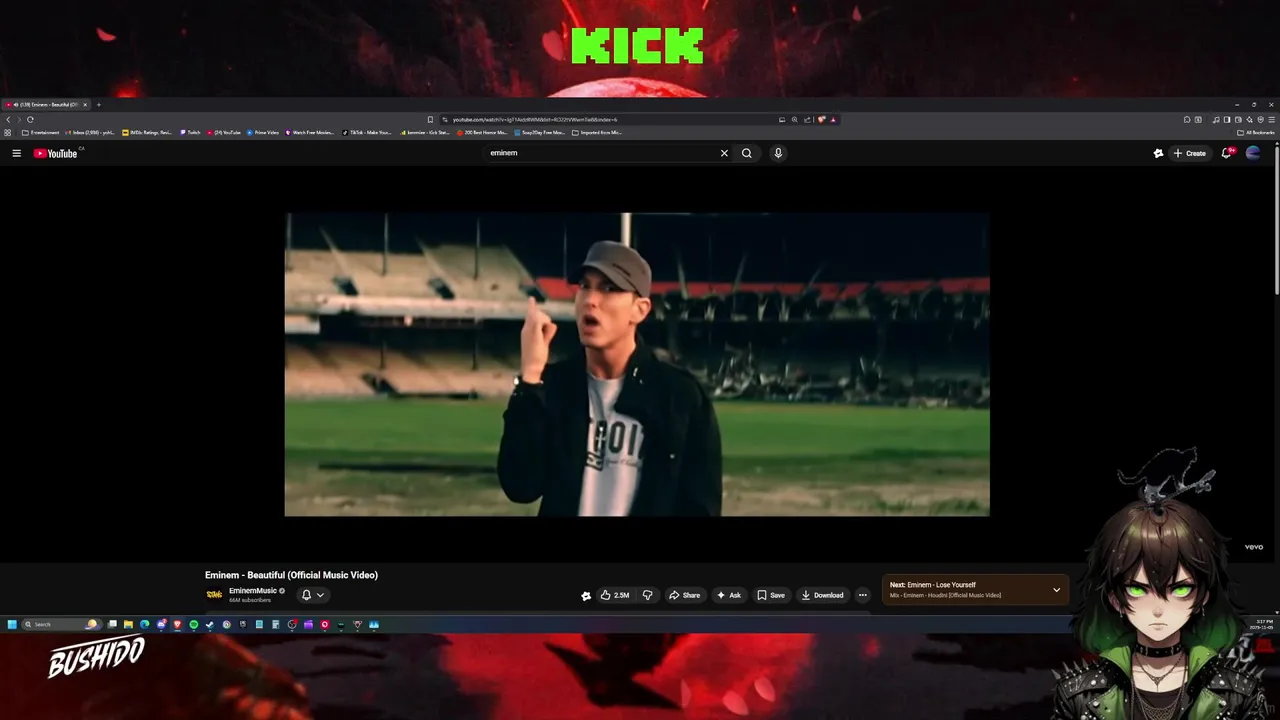Open the YouTube hamburger guide menu

coord(16,153)
